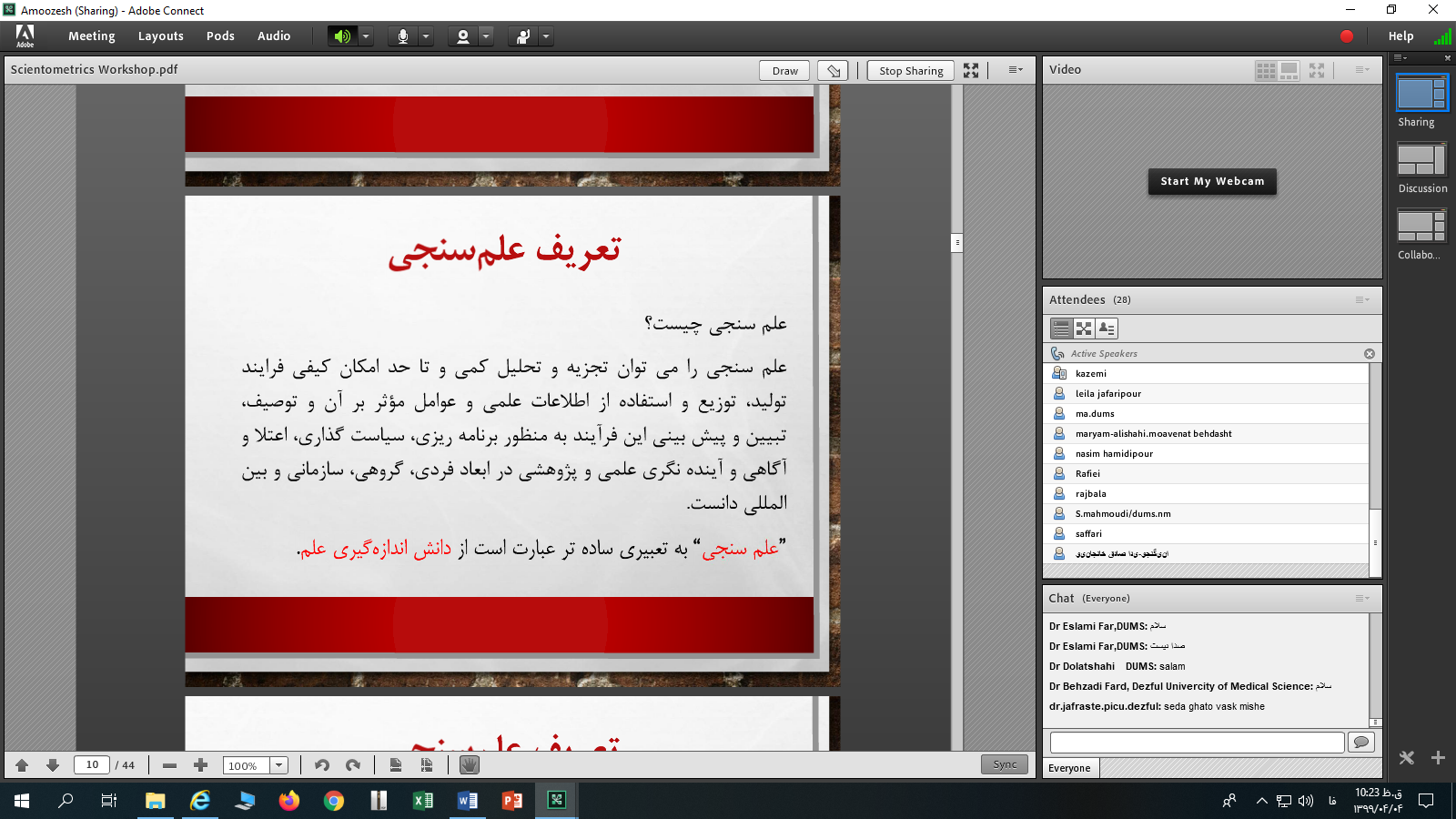
Task: Mute the speaker audio icon
Action: pyautogui.click(x=342, y=36)
